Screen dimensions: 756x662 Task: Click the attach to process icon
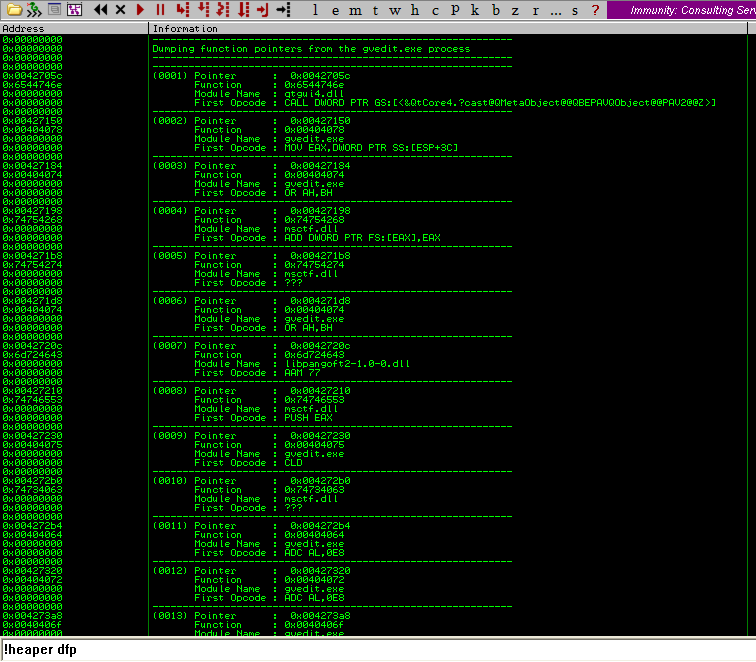34,9
